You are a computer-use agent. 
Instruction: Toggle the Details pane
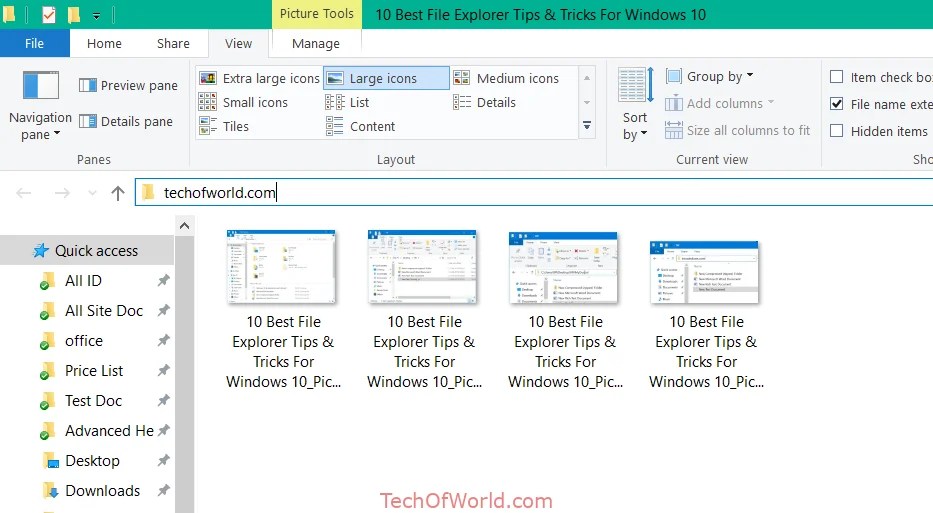126,121
